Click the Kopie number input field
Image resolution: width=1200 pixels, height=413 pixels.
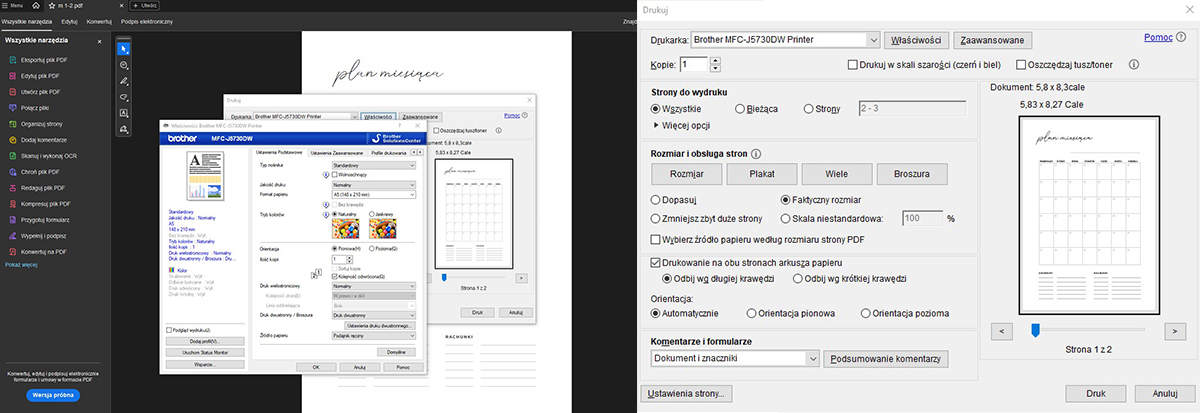coord(694,65)
